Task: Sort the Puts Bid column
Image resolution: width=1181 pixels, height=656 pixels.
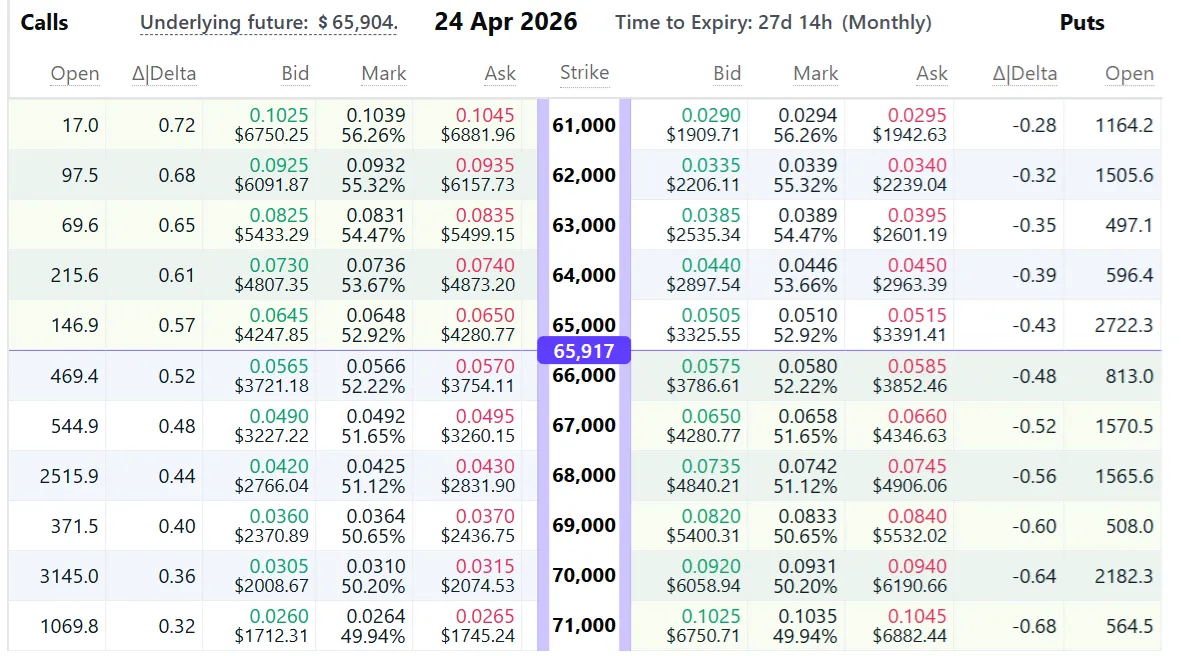Action: [x=728, y=73]
